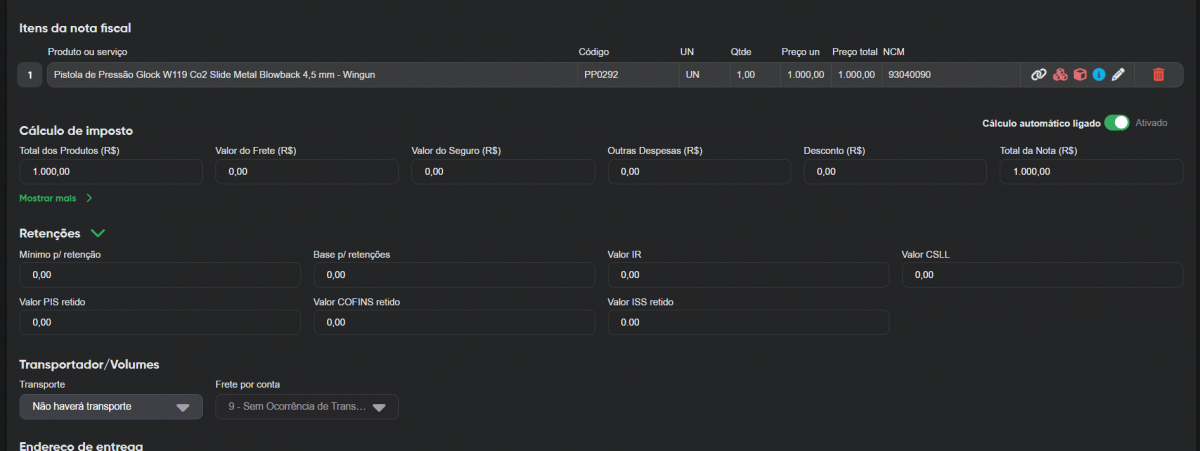Click the Valor ISS retido field

(x=747, y=322)
